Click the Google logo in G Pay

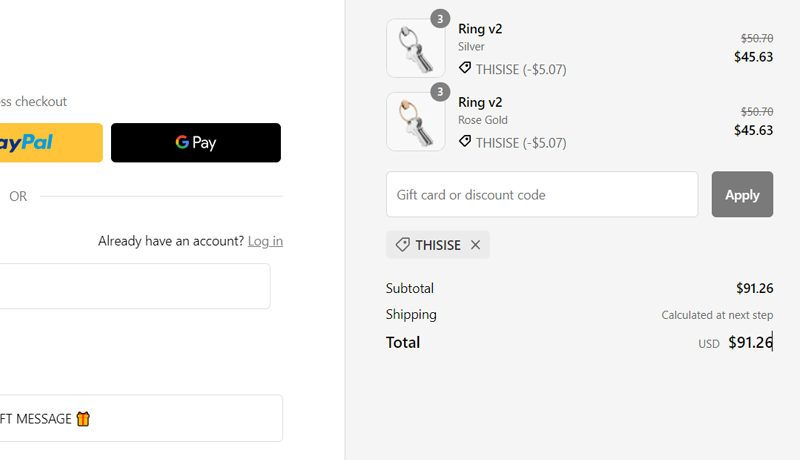(182, 143)
